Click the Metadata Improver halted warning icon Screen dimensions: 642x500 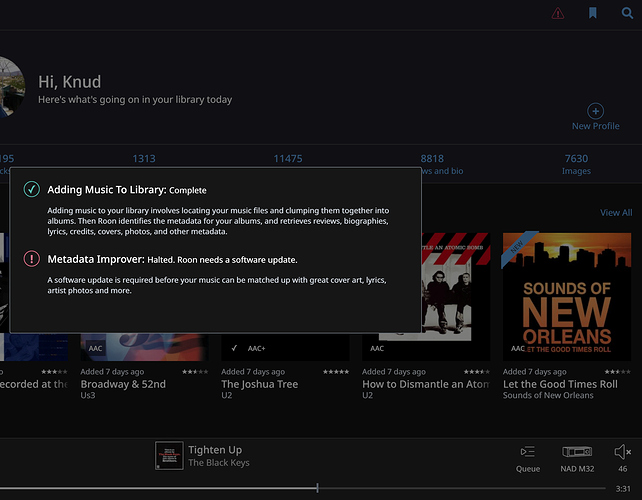tap(32, 259)
